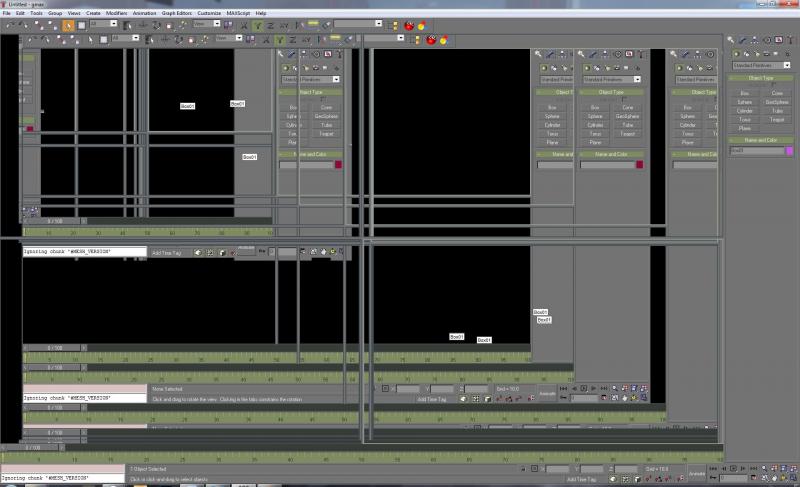Image resolution: width=800 pixels, height=487 pixels.
Task: Click Add Time Tag in bottom status bar
Action: (x=581, y=479)
